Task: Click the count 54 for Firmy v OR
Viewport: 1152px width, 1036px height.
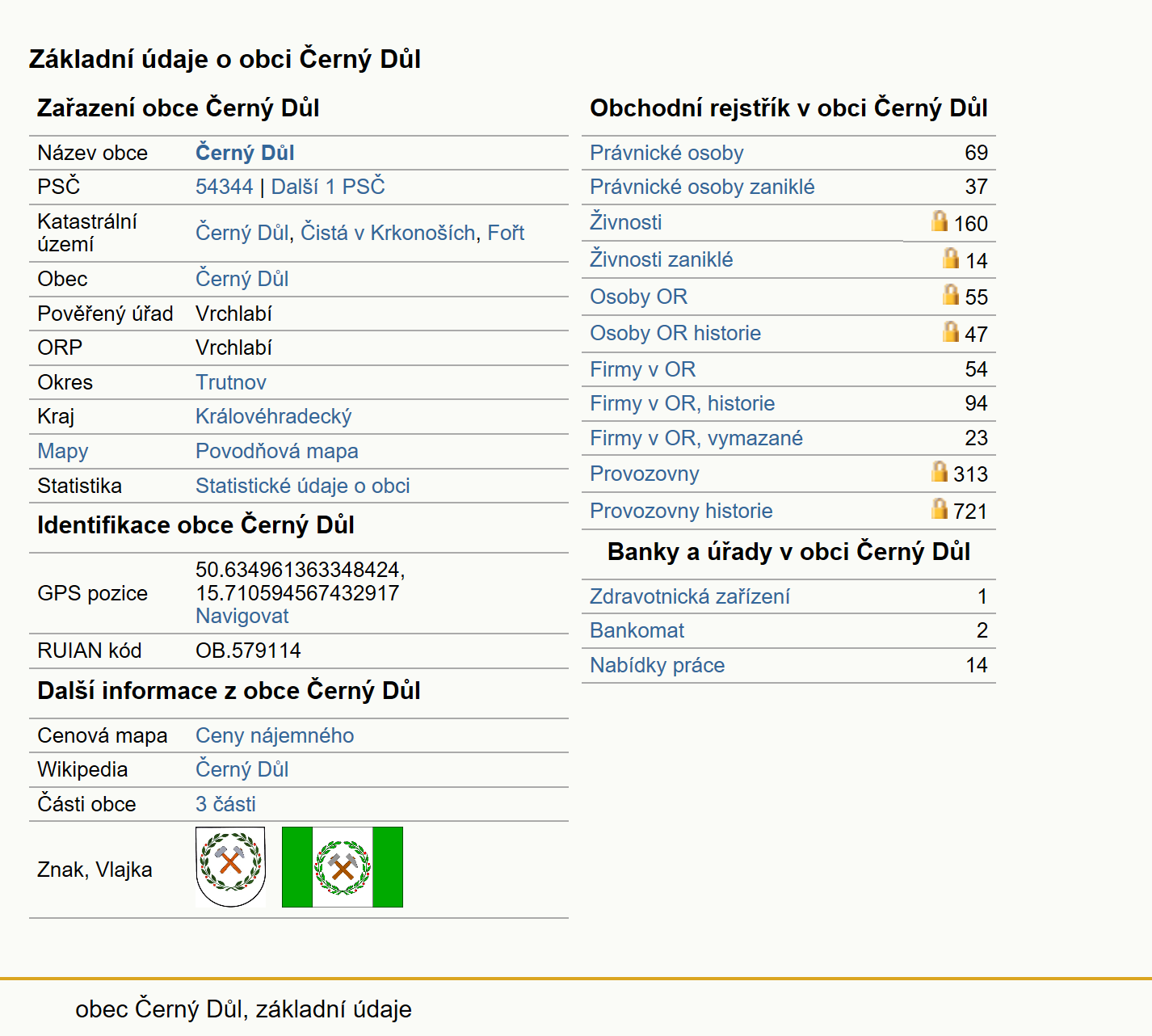Action: [x=976, y=369]
